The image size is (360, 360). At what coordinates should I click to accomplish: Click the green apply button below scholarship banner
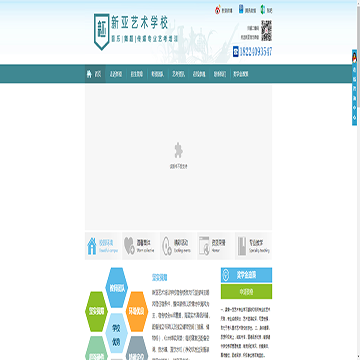pyautogui.click(x=246, y=291)
